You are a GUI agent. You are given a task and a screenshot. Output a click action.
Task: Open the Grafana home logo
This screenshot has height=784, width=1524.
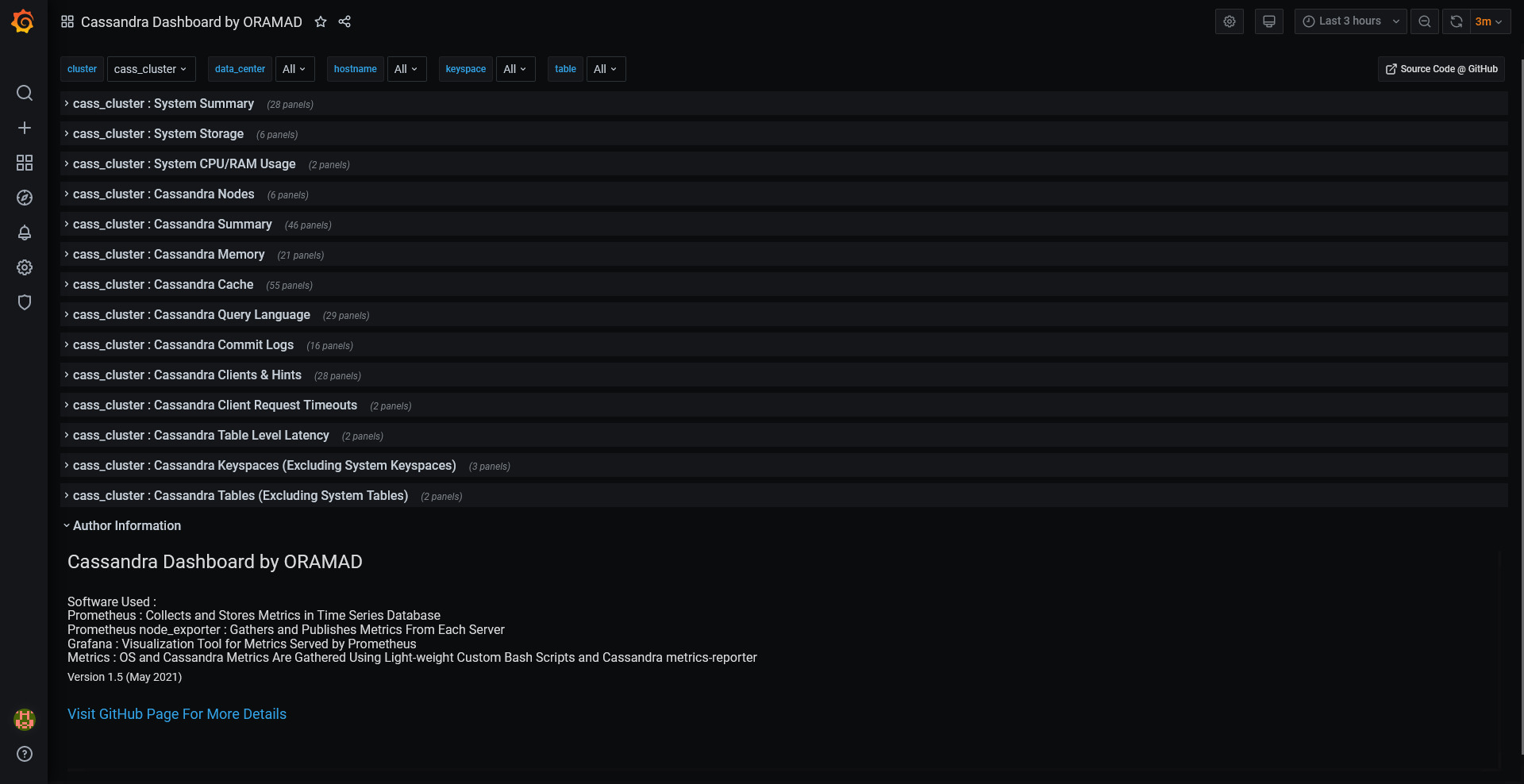point(23,21)
